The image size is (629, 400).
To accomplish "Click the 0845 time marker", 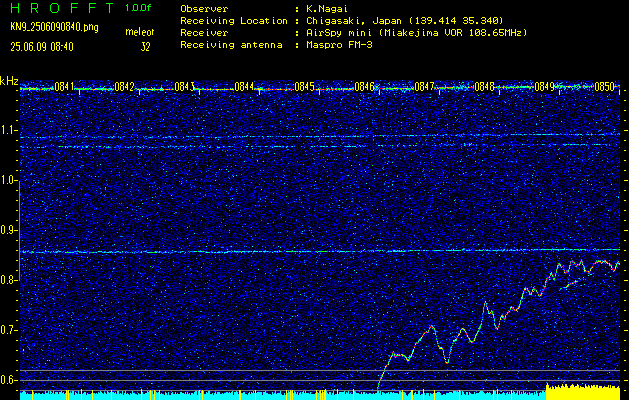I will pyautogui.click(x=304, y=86).
